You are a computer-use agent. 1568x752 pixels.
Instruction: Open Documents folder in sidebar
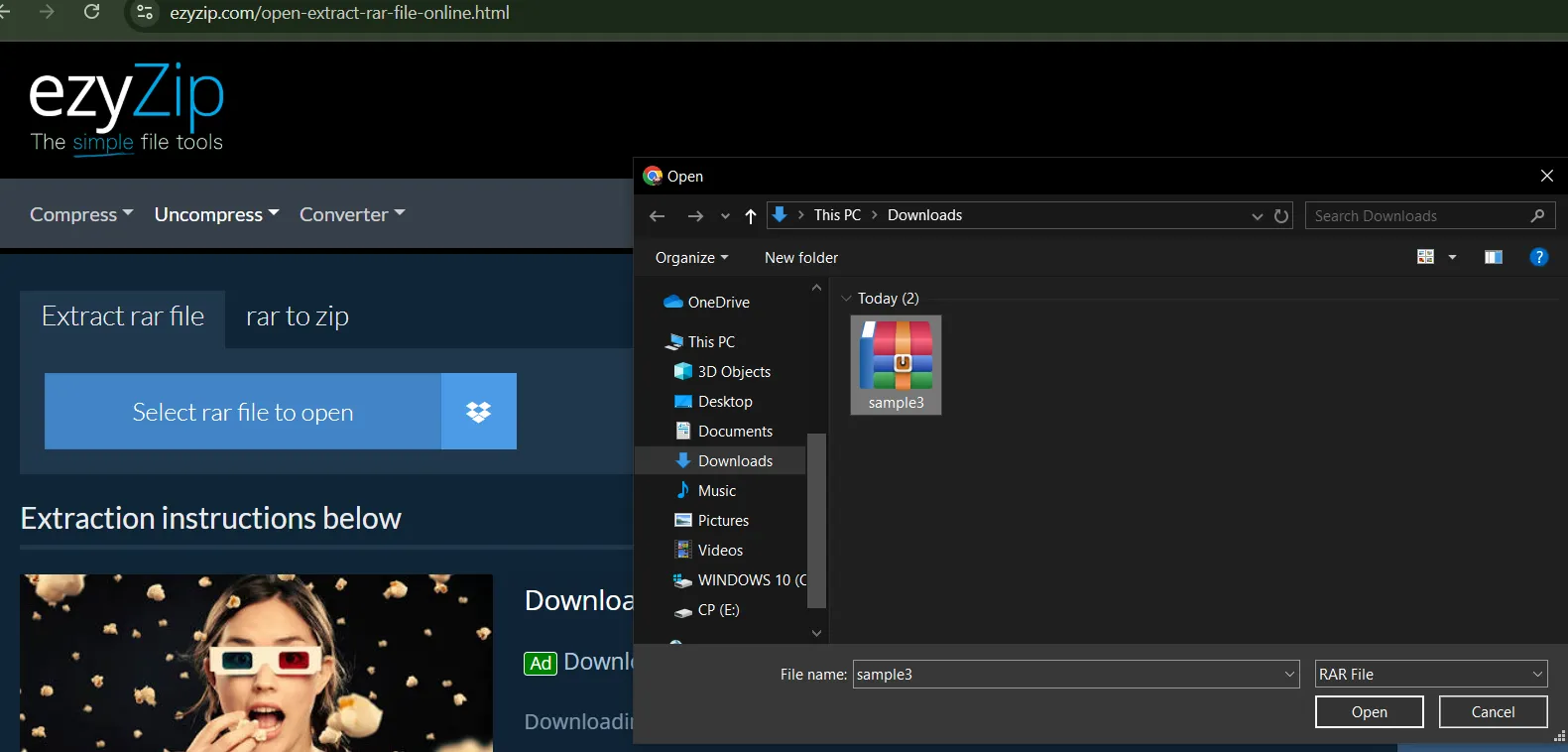point(724,431)
